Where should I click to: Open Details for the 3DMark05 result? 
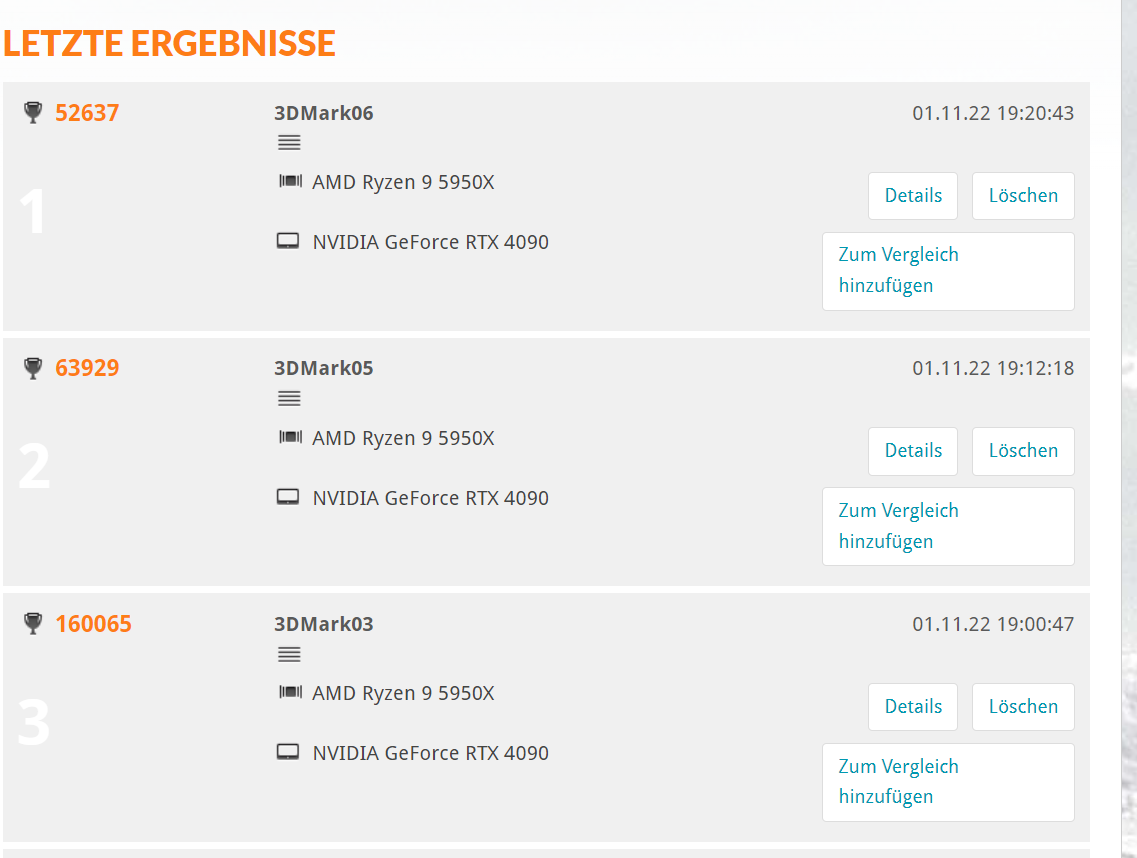[x=913, y=451]
